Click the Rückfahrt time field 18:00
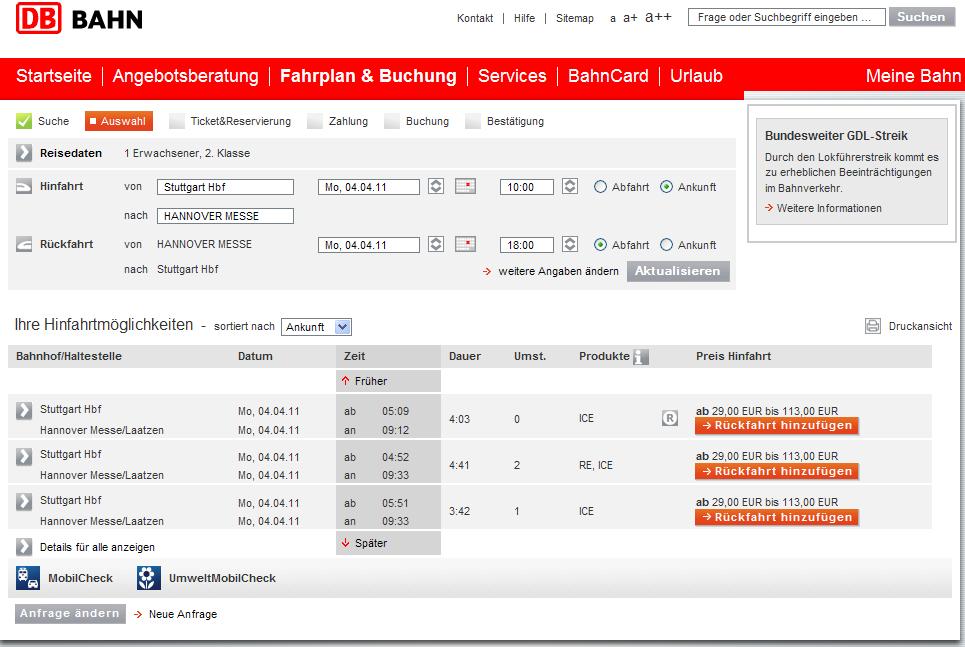The width and height of the screenshot is (965, 647). click(x=527, y=245)
